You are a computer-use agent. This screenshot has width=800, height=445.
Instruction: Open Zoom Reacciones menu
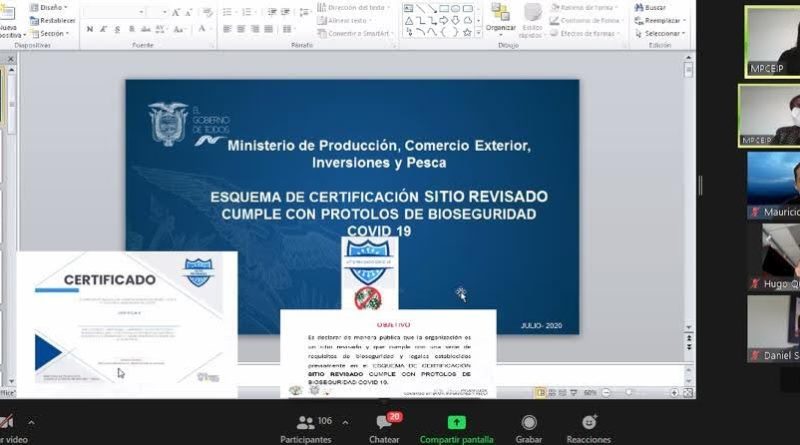click(589, 429)
